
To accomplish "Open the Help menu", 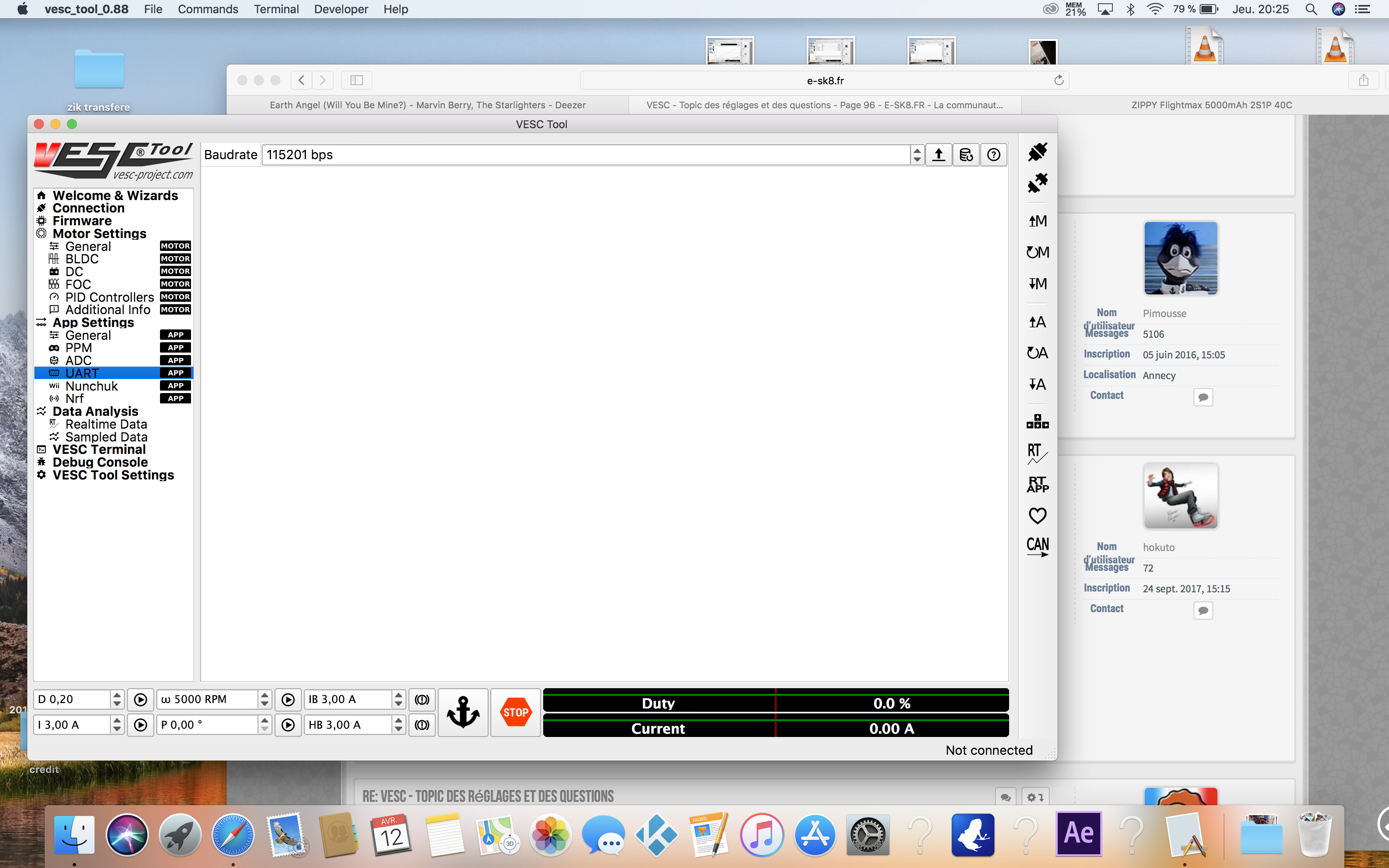I will pyautogui.click(x=396, y=9).
